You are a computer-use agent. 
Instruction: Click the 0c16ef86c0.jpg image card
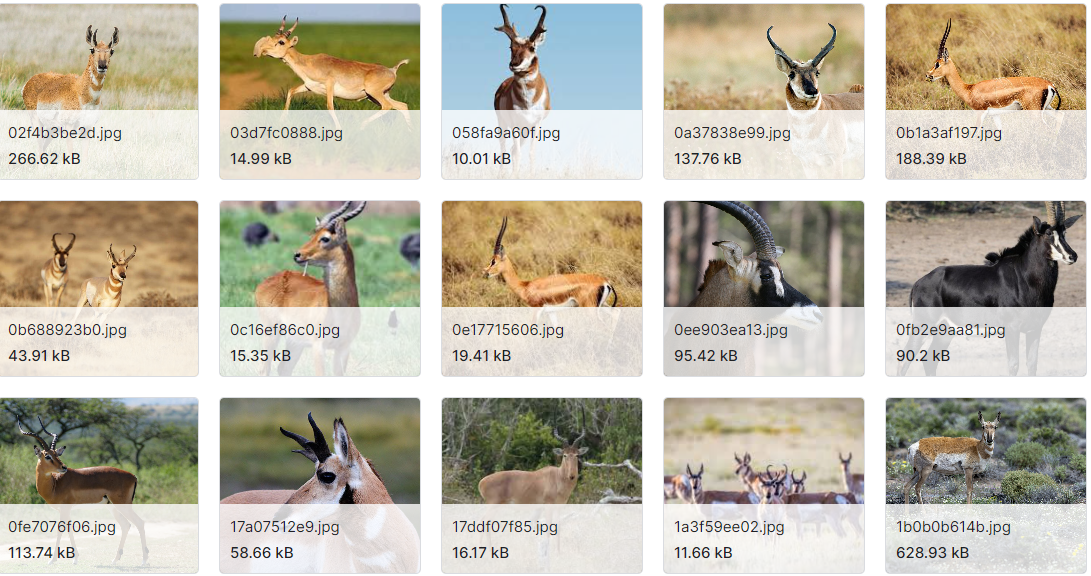pos(320,289)
